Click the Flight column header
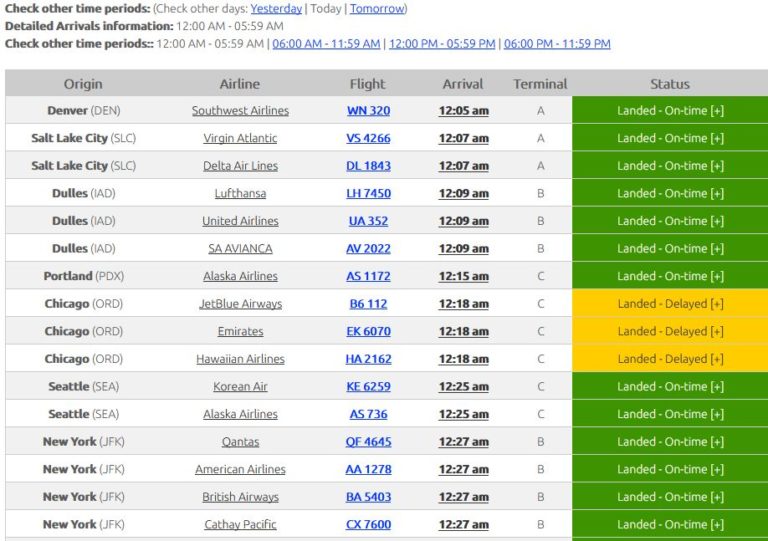Viewport: 768px width, 541px height. pos(367,84)
